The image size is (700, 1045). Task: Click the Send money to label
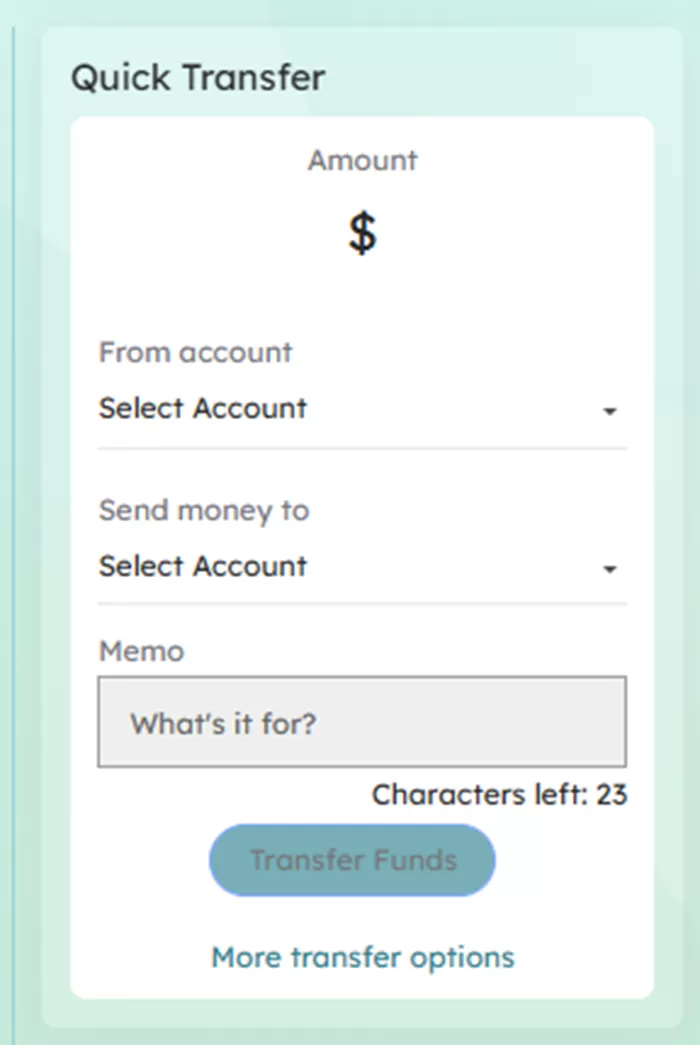202,510
